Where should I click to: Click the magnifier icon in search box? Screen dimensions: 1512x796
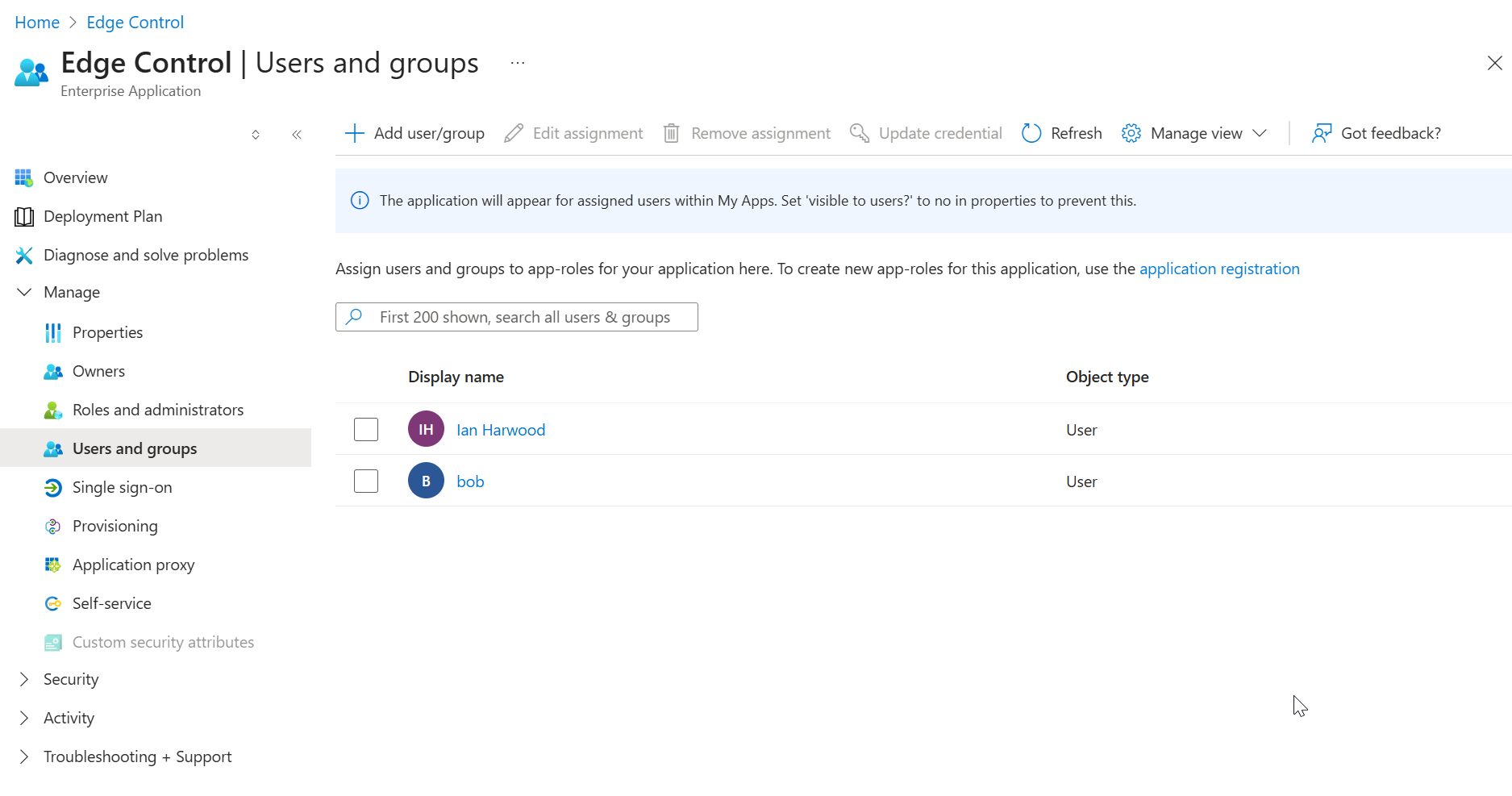click(x=354, y=317)
